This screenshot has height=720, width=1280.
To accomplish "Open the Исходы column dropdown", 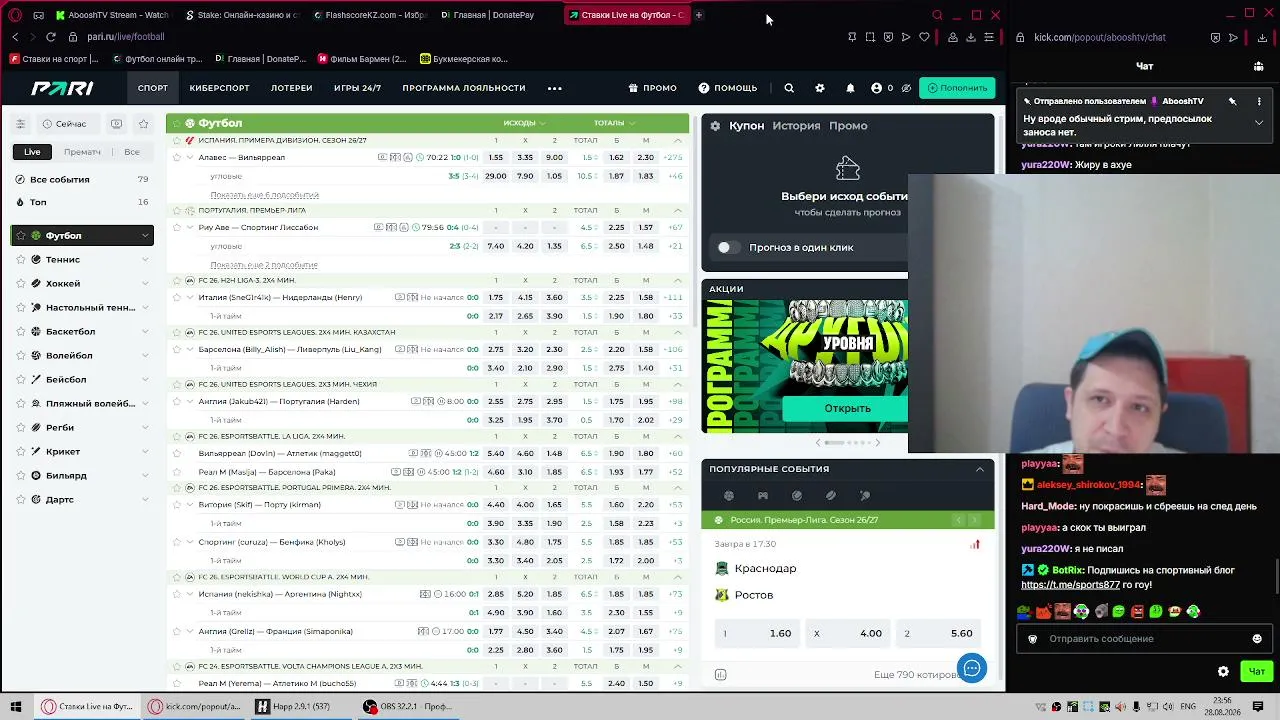I will coord(524,123).
